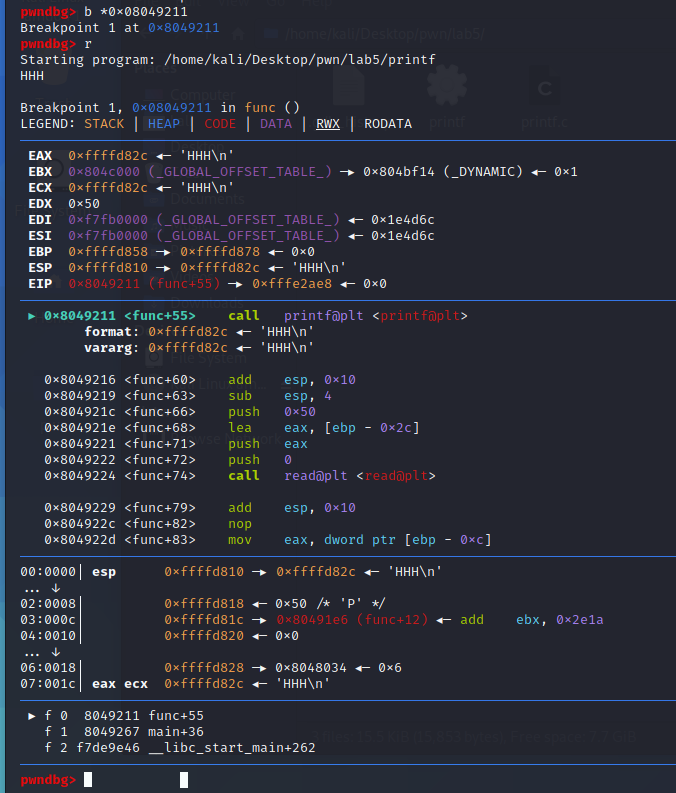Click EBX value 0x804c000
Image resolution: width=676 pixels, height=793 pixels.
click(x=104, y=171)
